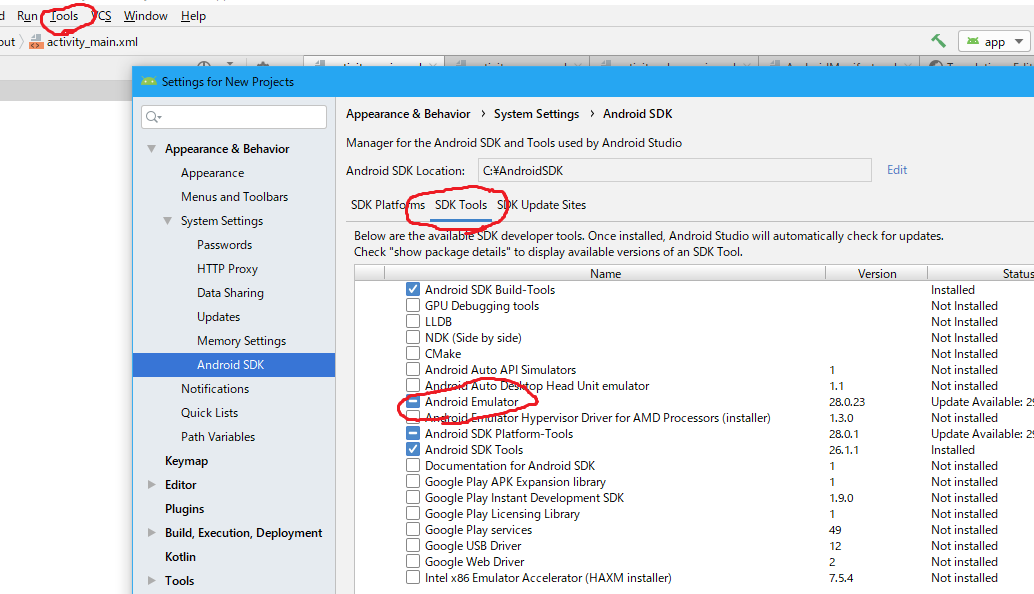The width and height of the screenshot is (1034, 594).
Task: Click the magnifier icon in settings search
Action: [x=153, y=117]
